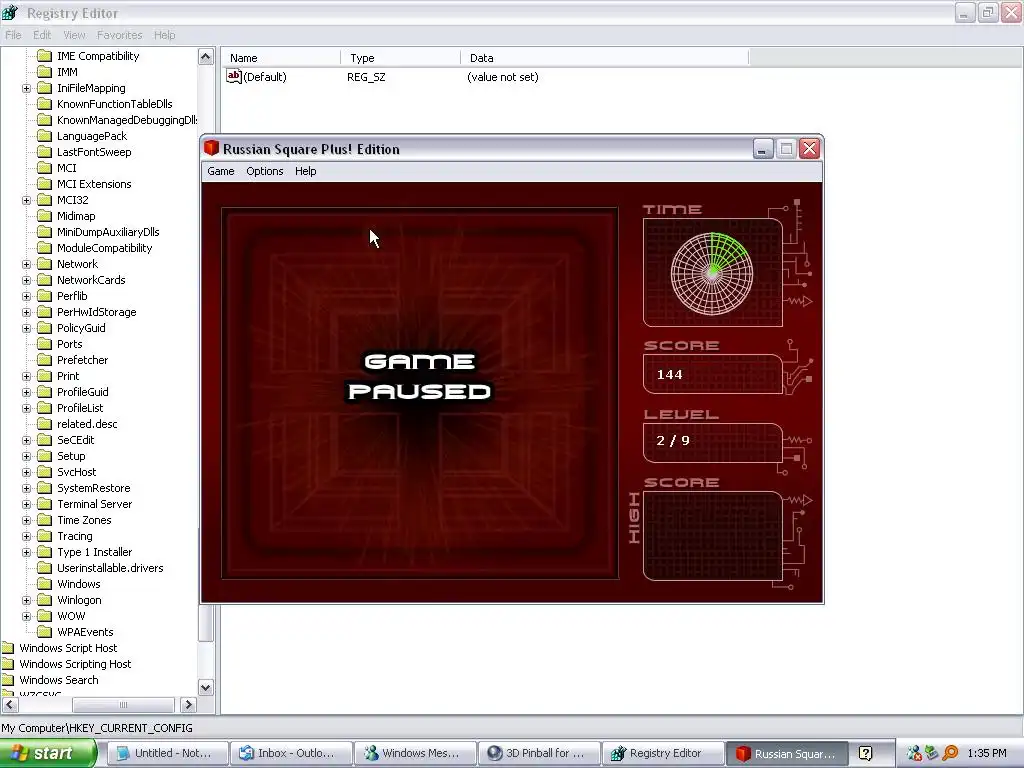This screenshot has height=768, width=1024.
Task: Select the PolicyGuid tree item
Action: point(81,328)
